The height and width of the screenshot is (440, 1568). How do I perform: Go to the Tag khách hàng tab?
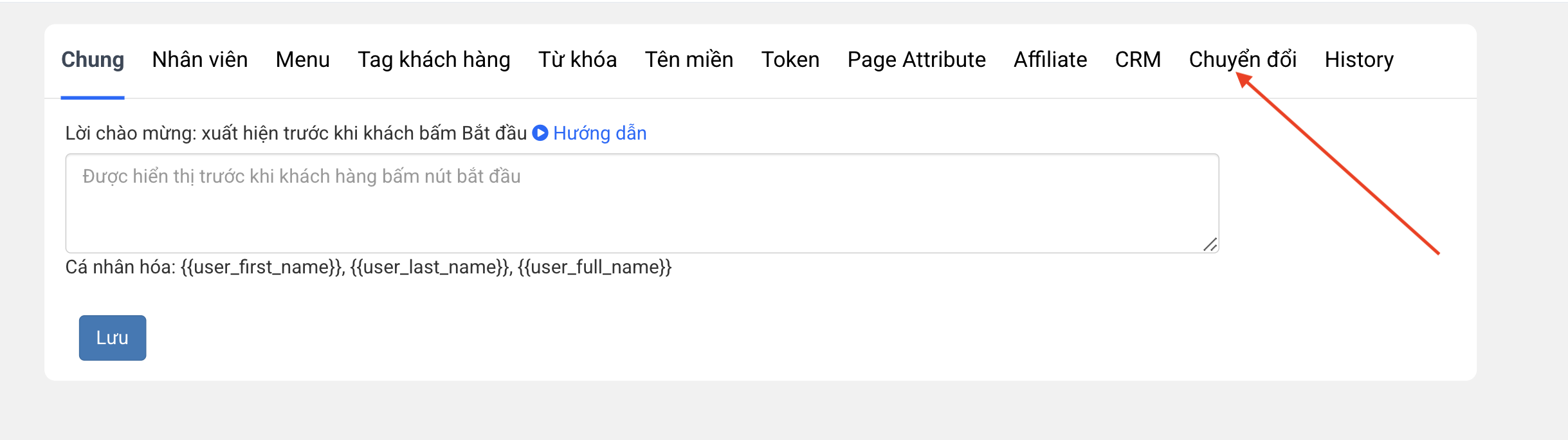[x=433, y=60]
